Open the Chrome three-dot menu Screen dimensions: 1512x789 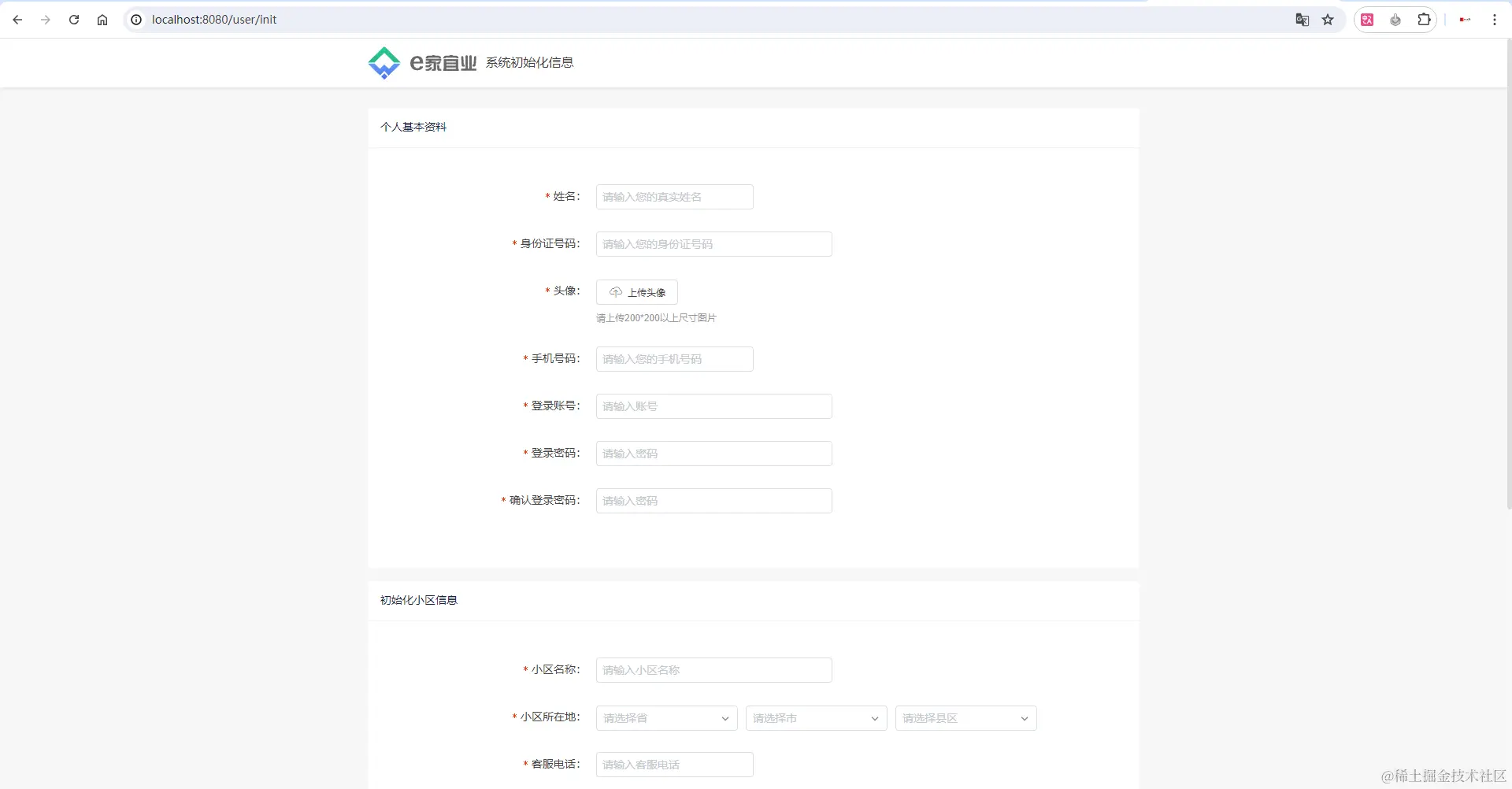pos(1495,20)
